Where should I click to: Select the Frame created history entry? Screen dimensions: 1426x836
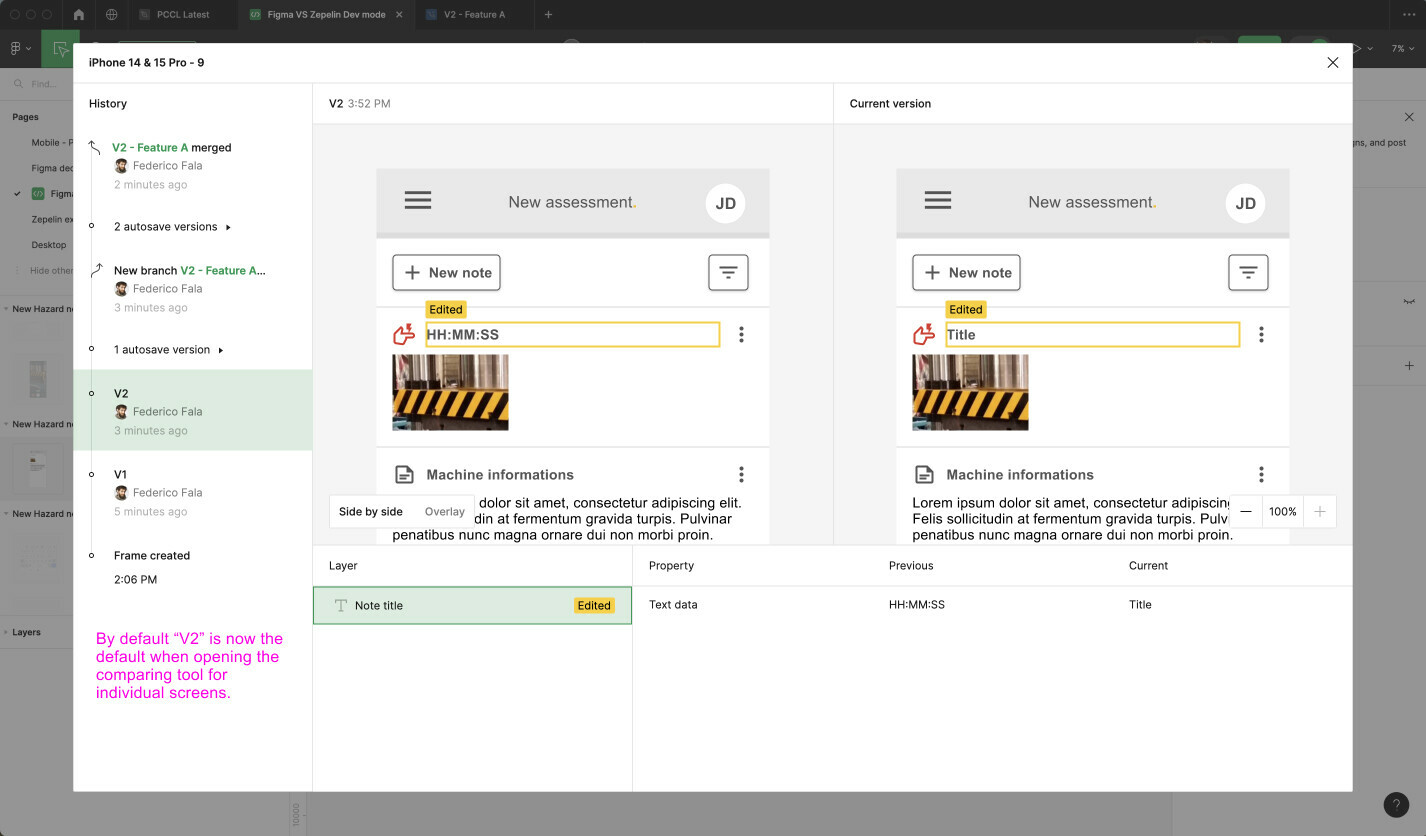[192, 567]
